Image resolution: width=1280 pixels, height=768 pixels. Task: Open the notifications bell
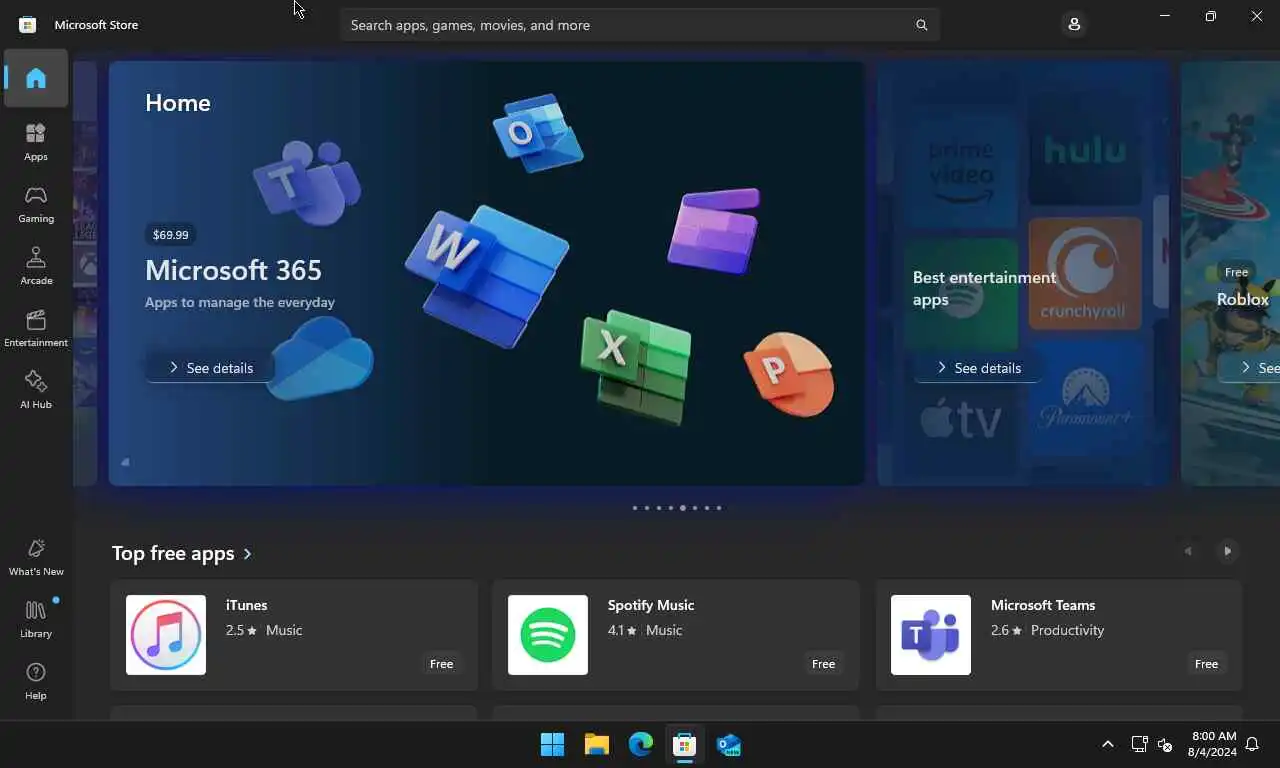(x=1252, y=744)
